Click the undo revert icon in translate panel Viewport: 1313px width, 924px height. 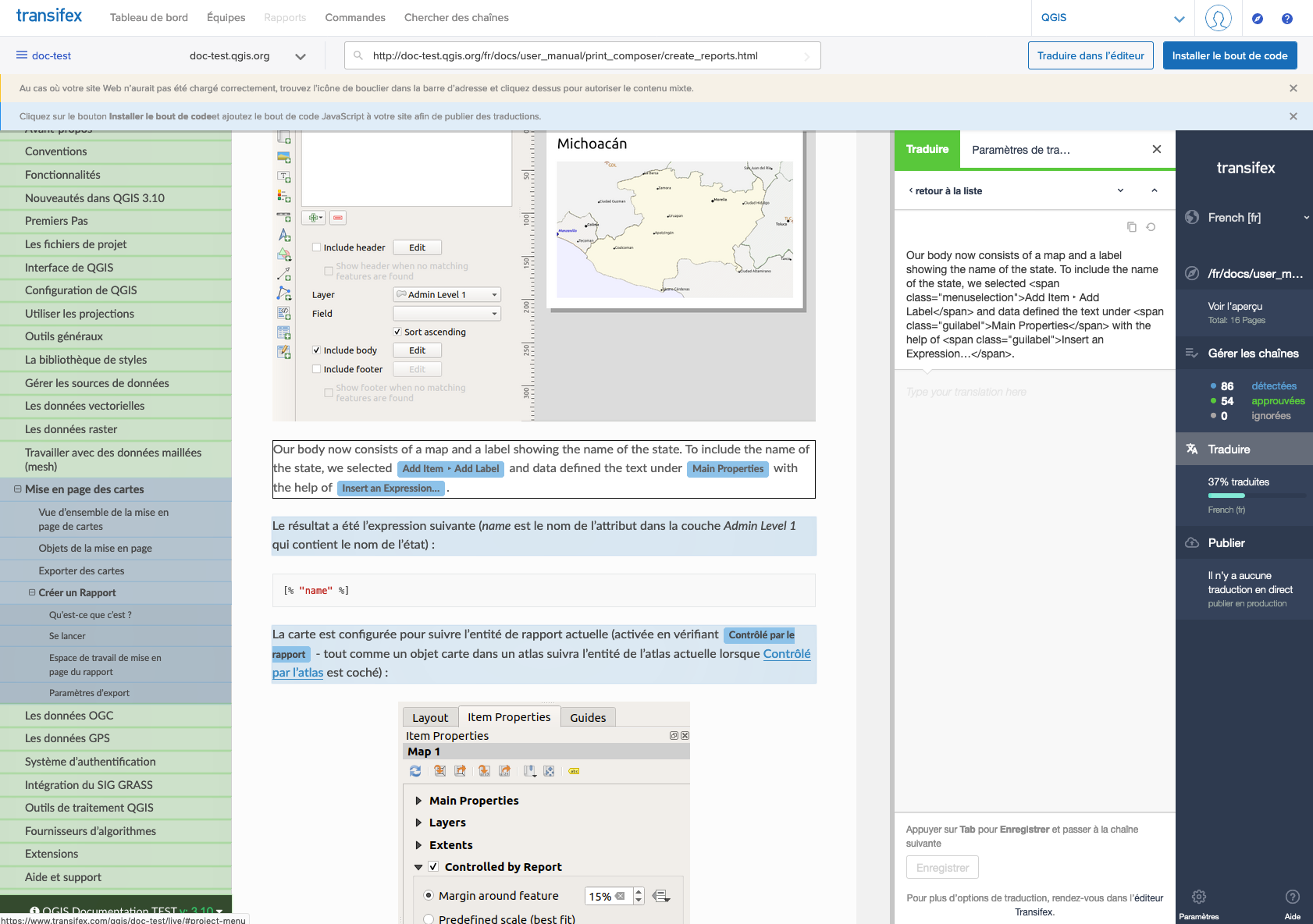pos(1151,227)
